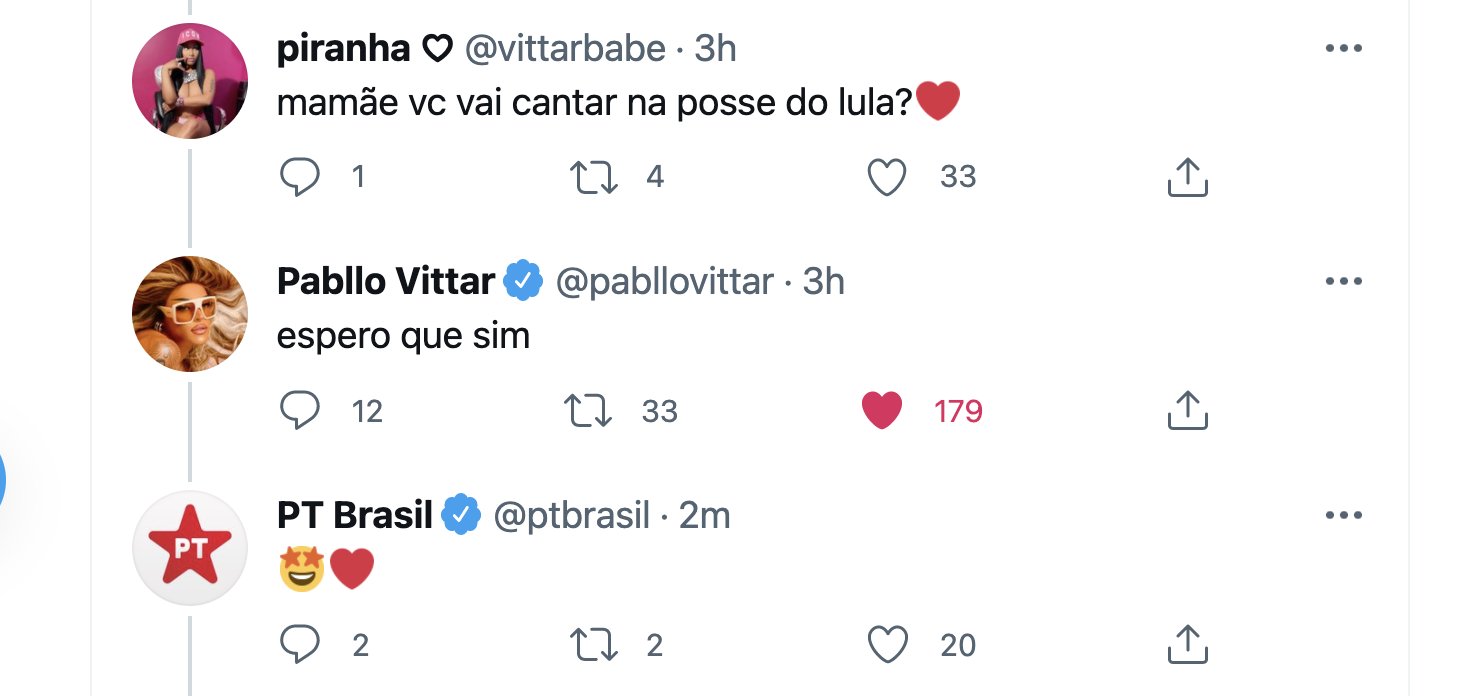The width and height of the screenshot is (1470, 696).
Task: Reply to piranha's tweet
Action: click(x=299, y=178)
